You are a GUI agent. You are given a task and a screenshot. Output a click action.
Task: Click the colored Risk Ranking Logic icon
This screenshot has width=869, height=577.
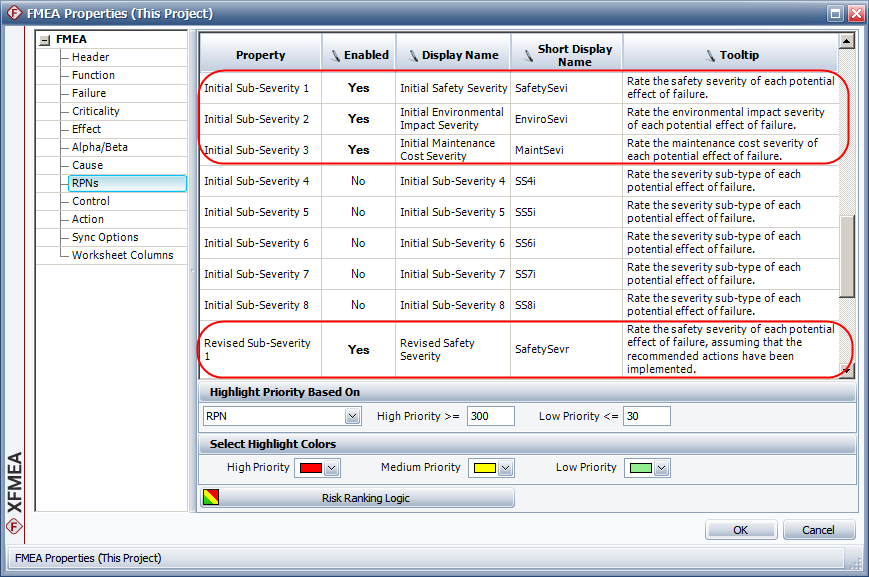point(209,498)
